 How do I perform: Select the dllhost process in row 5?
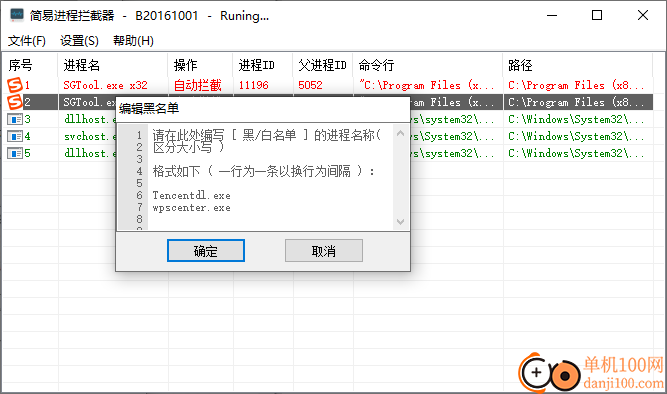90,153
